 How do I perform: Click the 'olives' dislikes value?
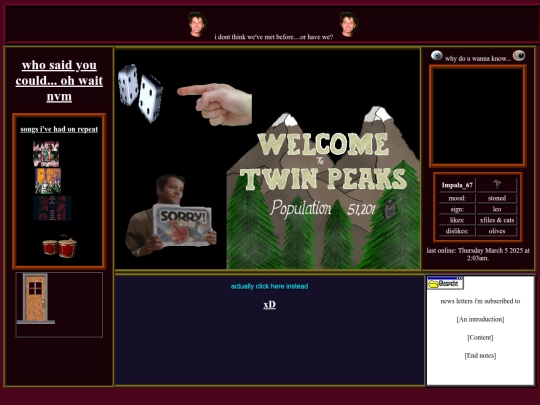[x=497, y=231]
